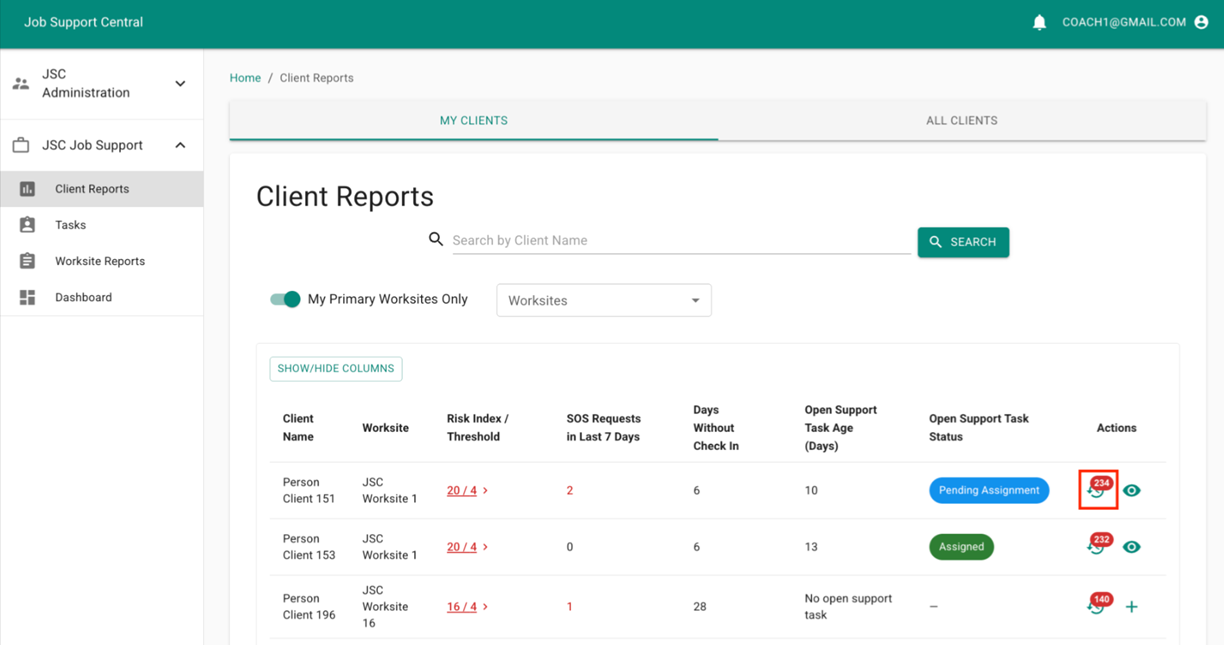
Task: View Person Client 151 with eye icon
Action: pyautogui.click(x=1131, y=490)
